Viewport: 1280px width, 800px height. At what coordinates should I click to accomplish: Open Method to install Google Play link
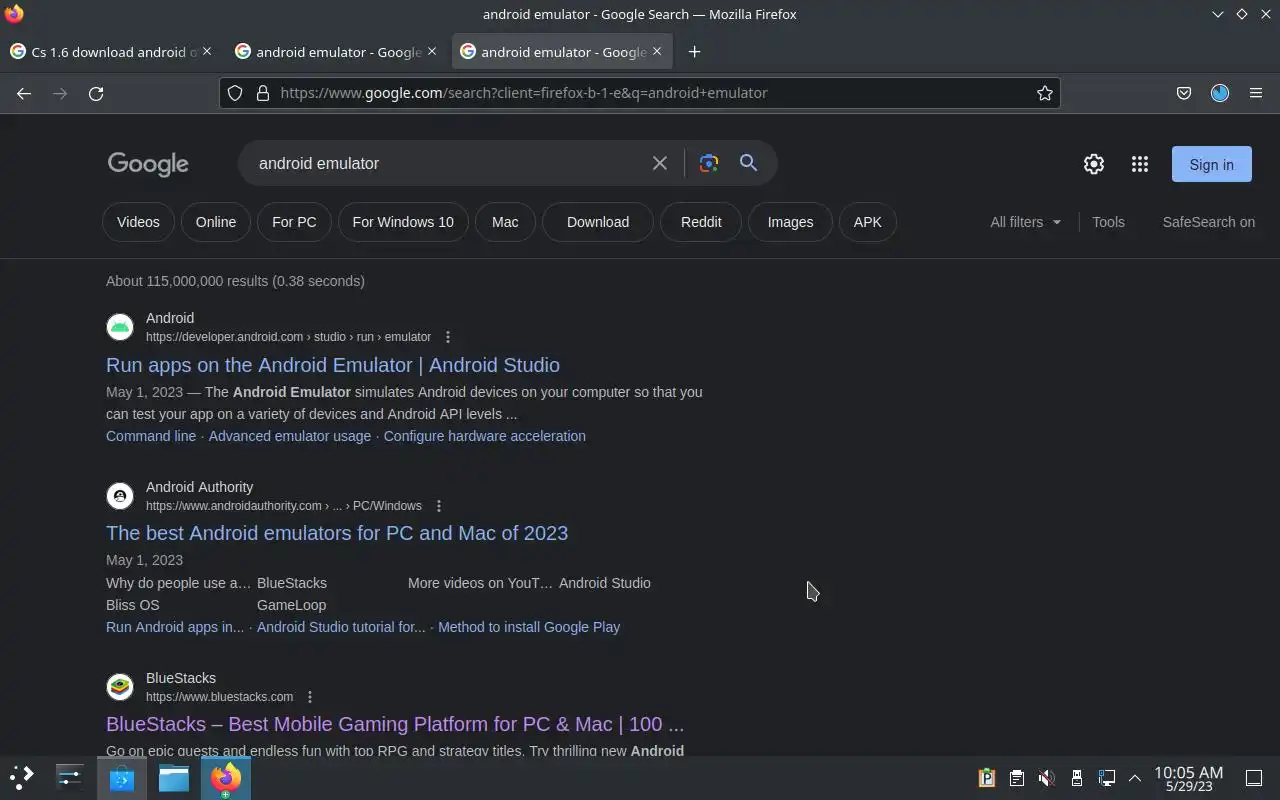pos(529,627)
